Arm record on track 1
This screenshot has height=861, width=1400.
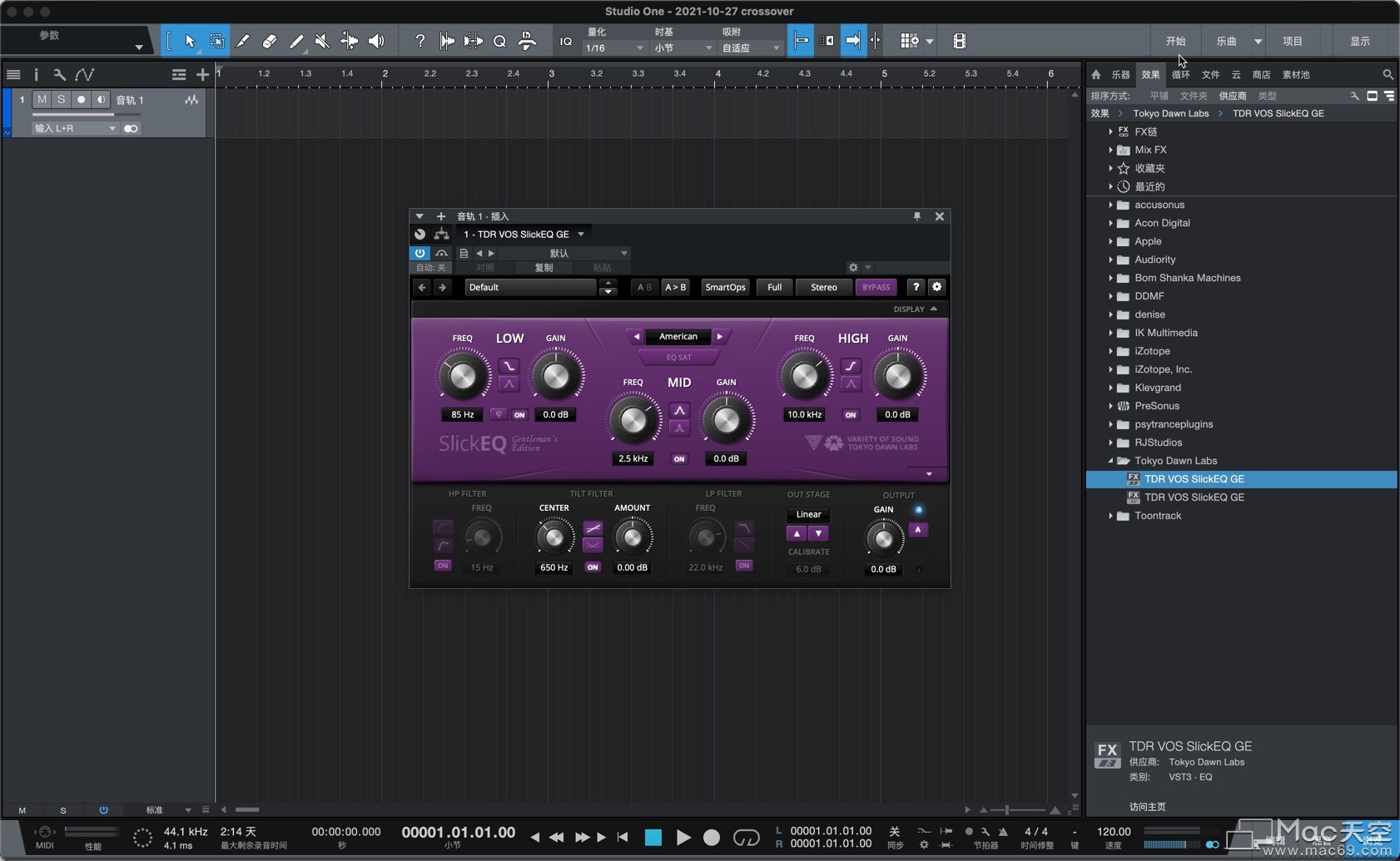click(81, 100)
